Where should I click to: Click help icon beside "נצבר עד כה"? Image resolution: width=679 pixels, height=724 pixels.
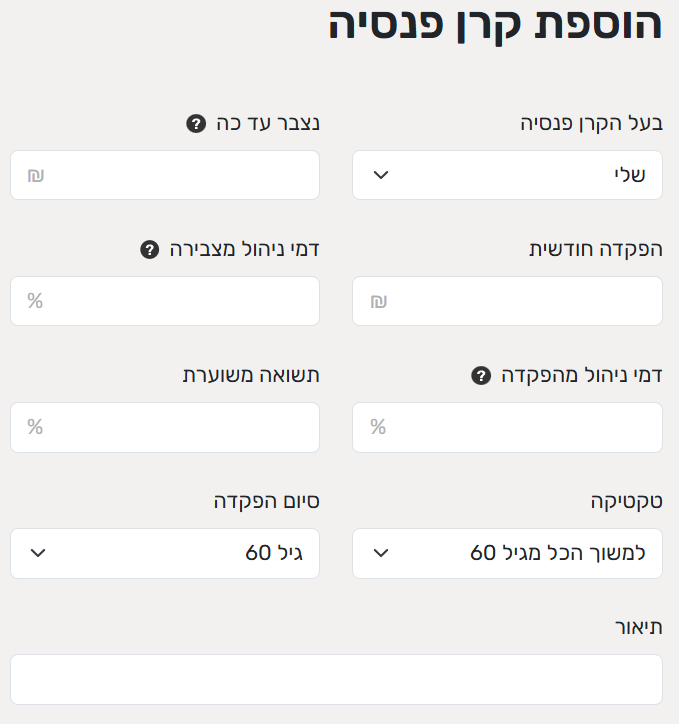[x=195, y=124]
